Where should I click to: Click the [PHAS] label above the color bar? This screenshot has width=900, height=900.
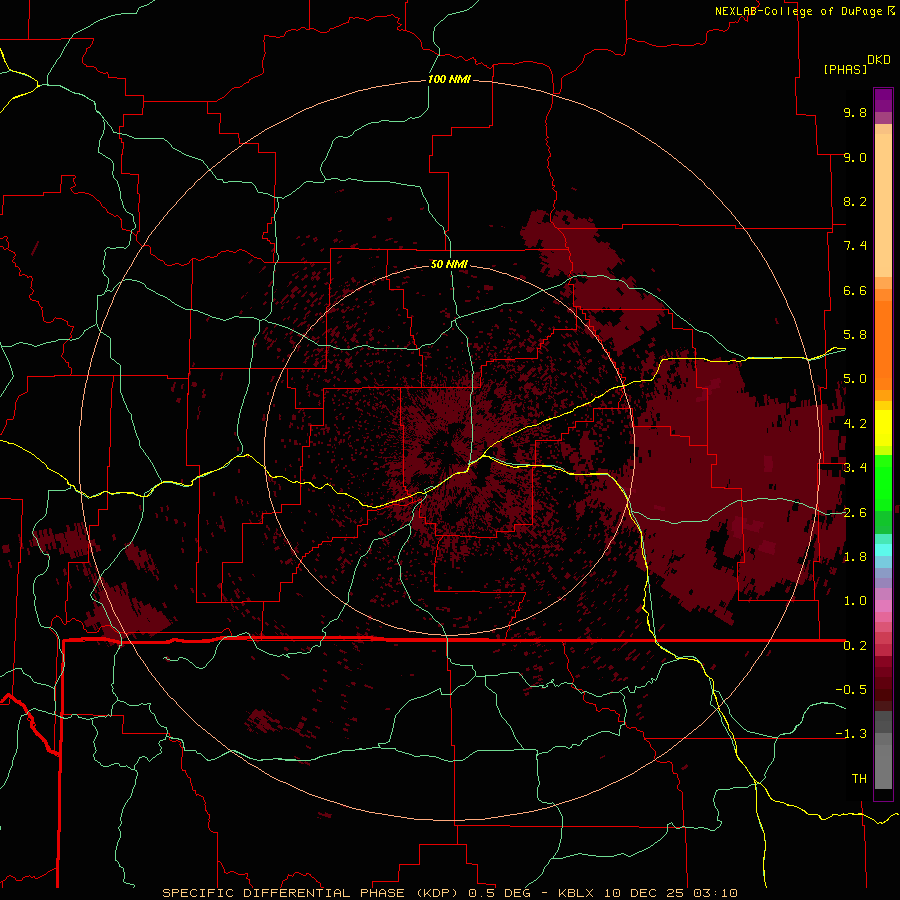pyautogui.click(x=845, y=69)
